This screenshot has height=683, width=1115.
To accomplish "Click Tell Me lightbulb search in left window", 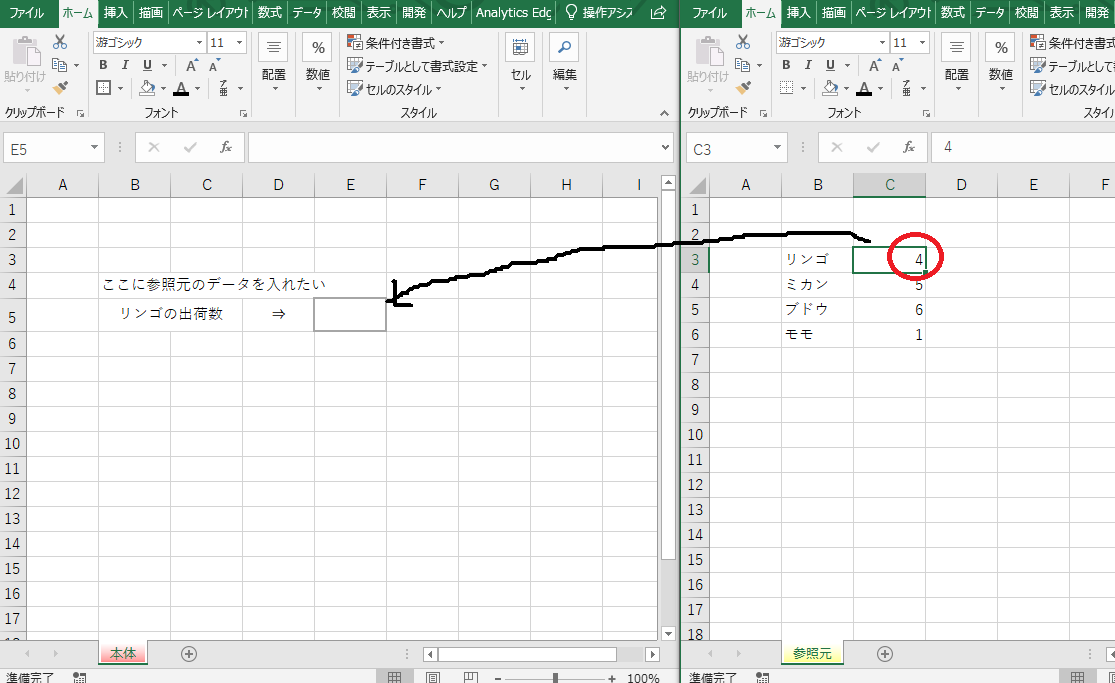I will point(597,13).
